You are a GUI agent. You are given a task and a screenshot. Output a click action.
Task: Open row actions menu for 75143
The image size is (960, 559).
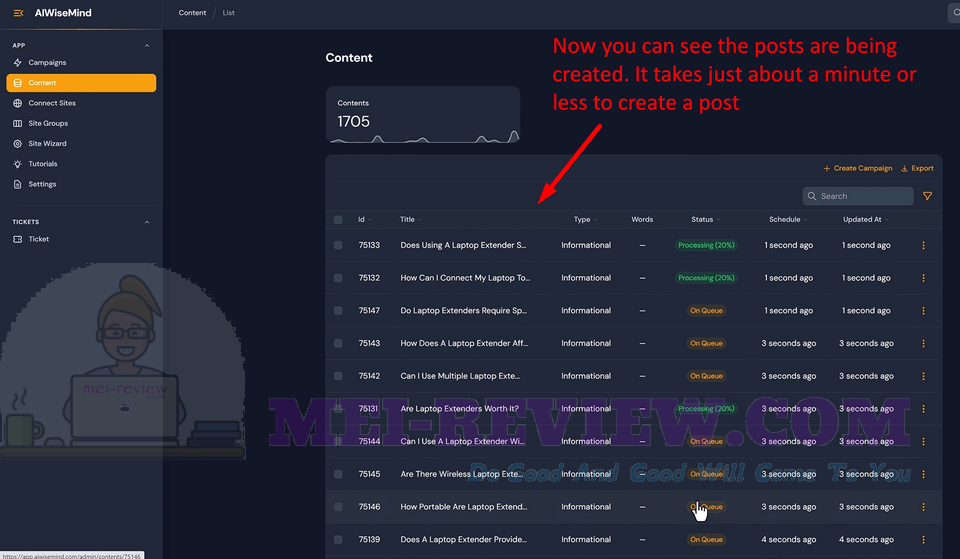923,343
